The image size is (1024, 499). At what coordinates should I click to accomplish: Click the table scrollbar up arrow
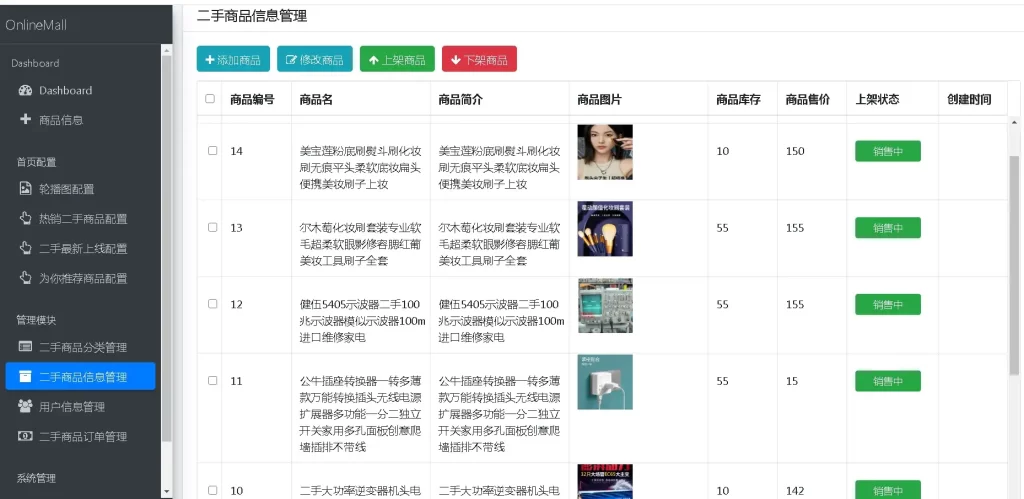point(1014,122)
